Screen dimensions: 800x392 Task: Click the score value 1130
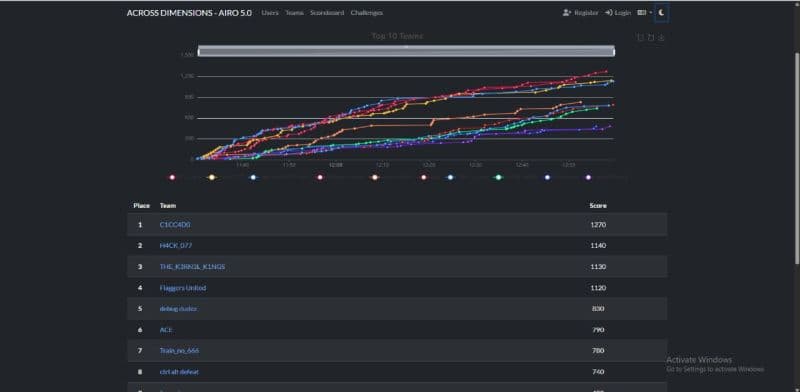point(598,266)
